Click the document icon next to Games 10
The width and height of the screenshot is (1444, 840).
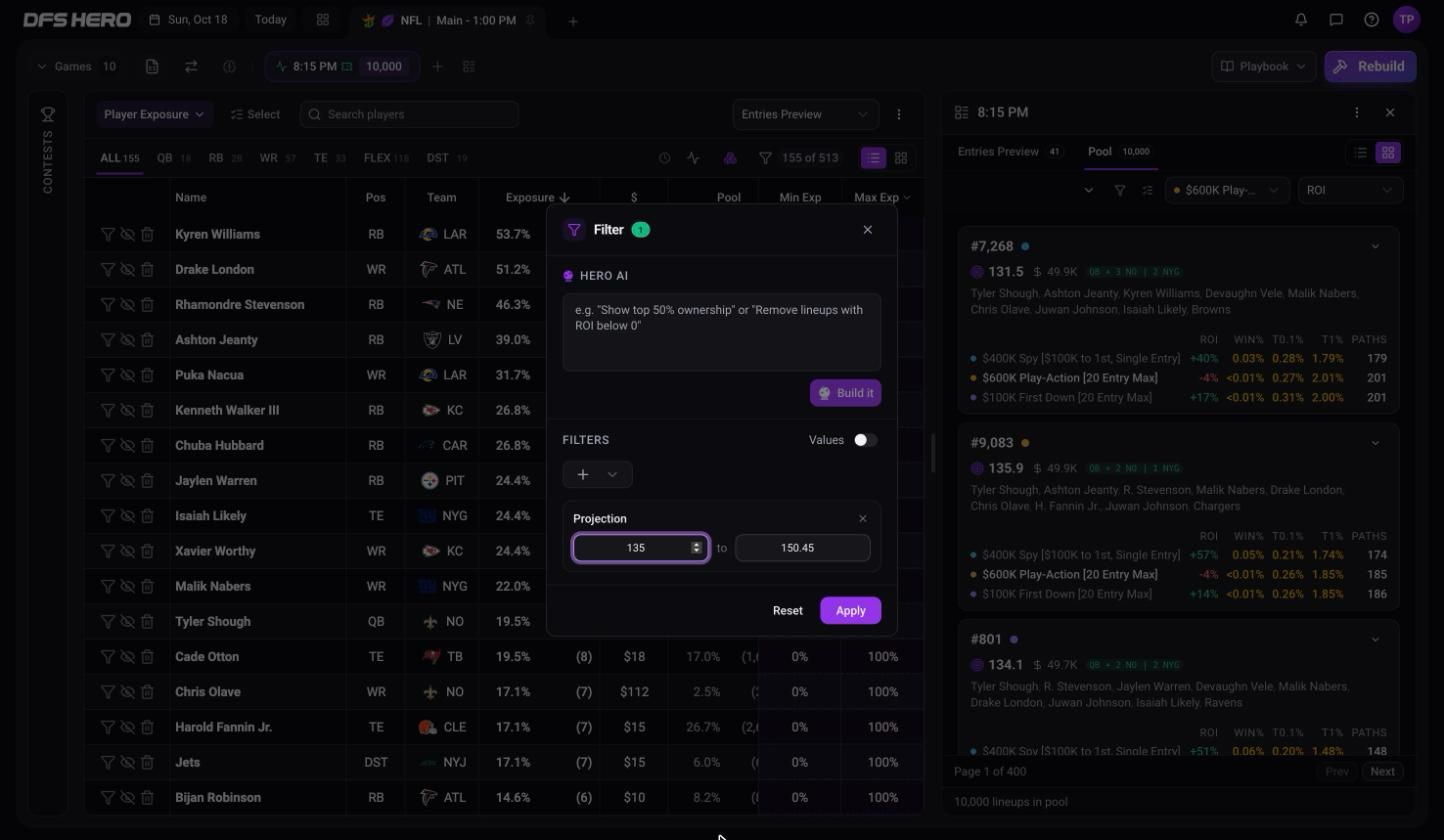click(x=152, y=66)
